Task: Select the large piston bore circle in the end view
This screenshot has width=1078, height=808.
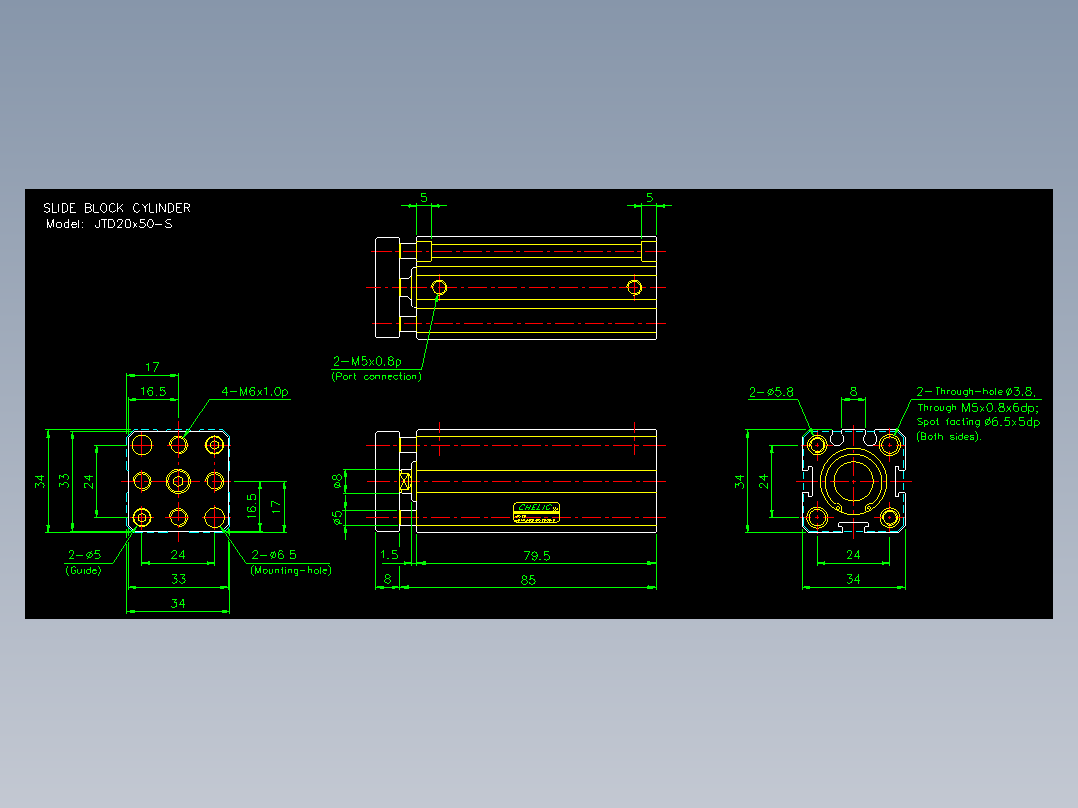Action: 853,481
